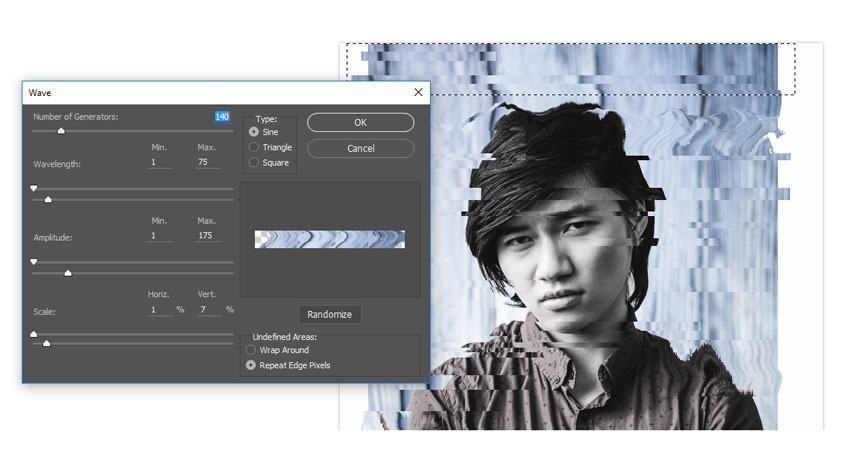Cancel the Wave filter dialog
Viewport: 850px width, 462px height.
360,148
